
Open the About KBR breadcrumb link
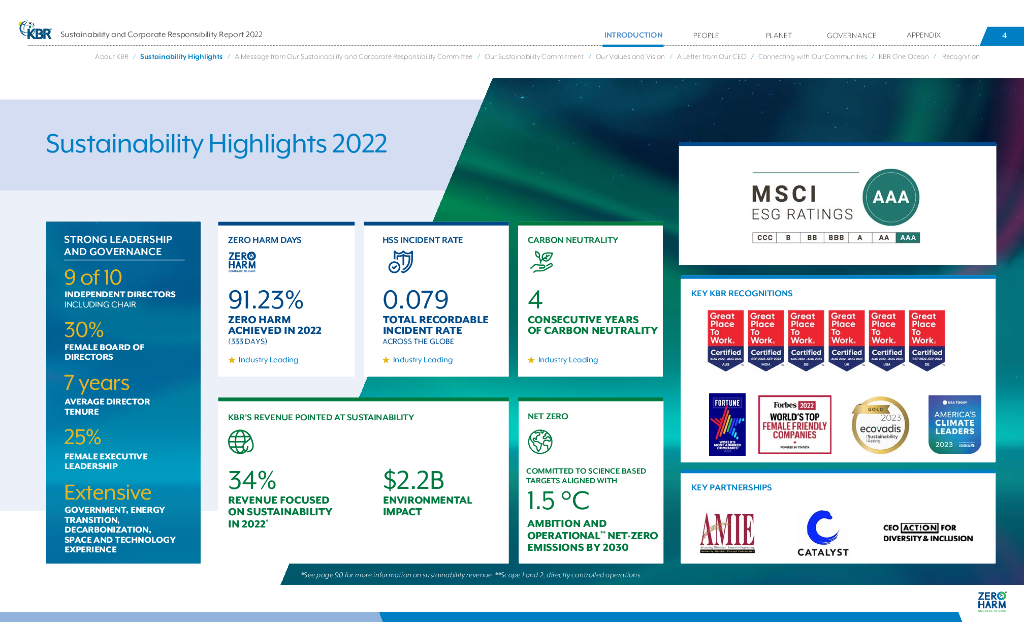click(111, 57)
